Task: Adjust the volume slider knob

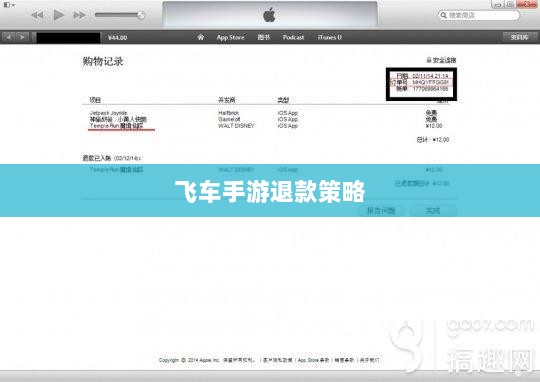Action: coord(141,15)
